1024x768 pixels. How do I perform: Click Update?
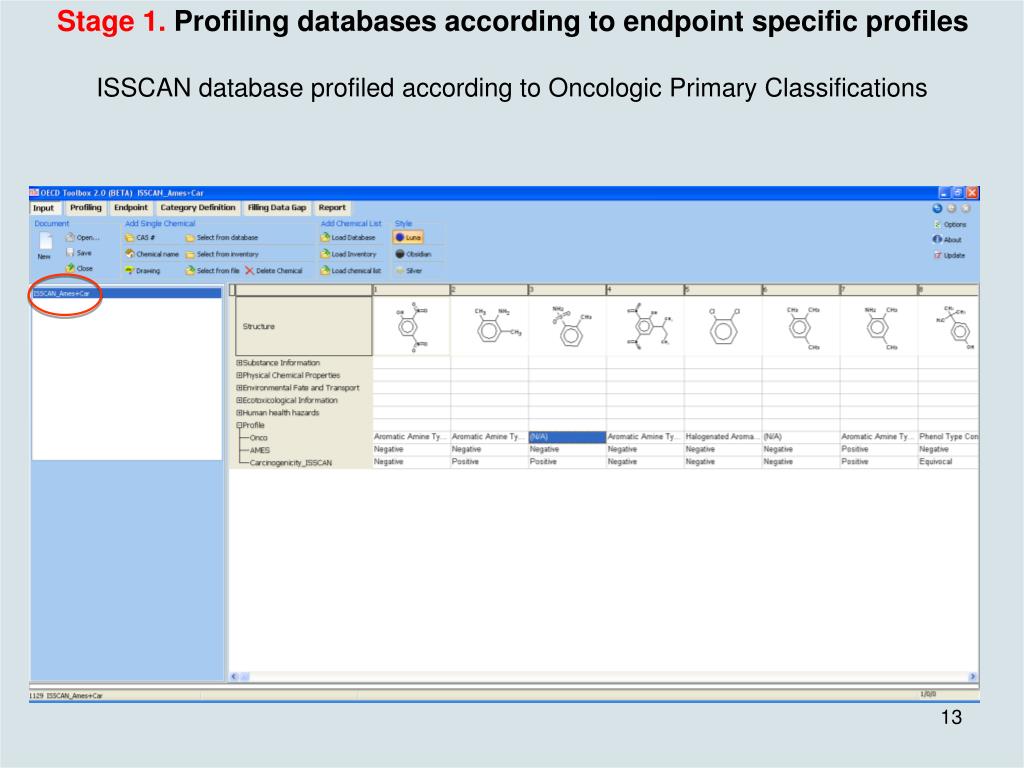click(950, 255)
